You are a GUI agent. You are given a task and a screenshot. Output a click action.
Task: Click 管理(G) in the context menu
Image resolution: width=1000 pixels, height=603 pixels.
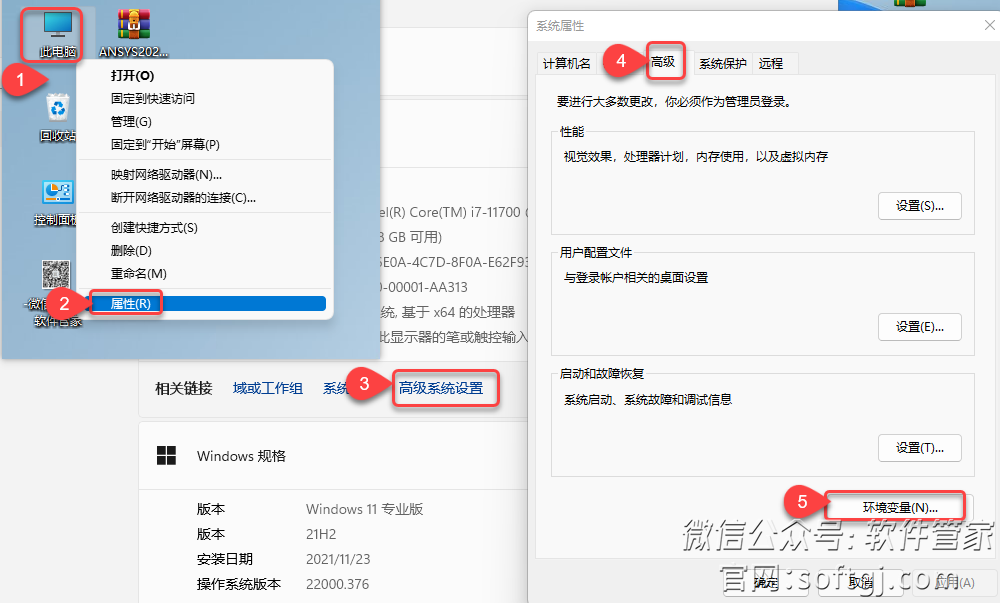click(x=131, y=121)
